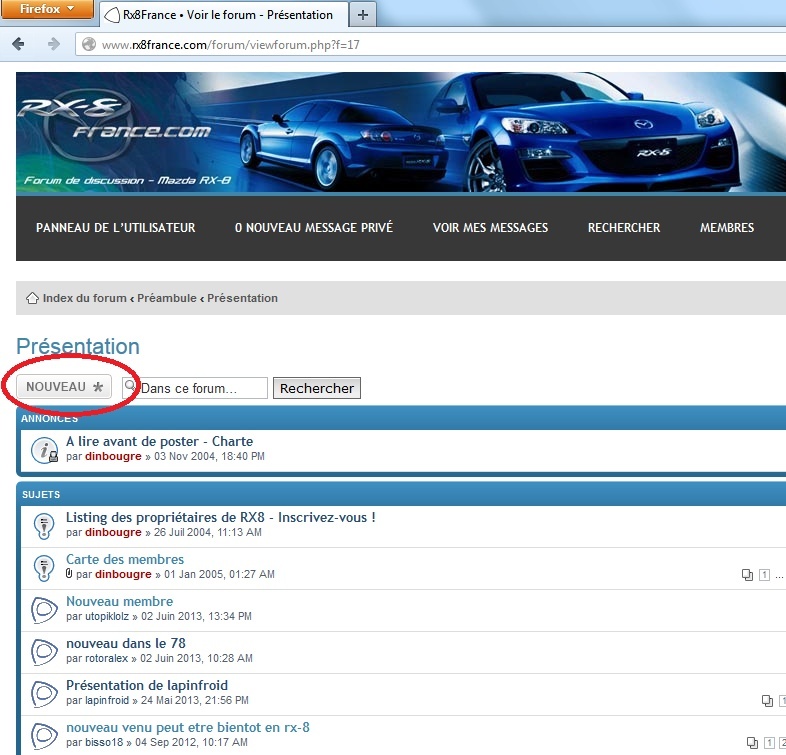The image size is (786, 755).
Task: Click topic icon beside nouveau dans le 78
Action: pyautogui.click(x=44, y=652)
